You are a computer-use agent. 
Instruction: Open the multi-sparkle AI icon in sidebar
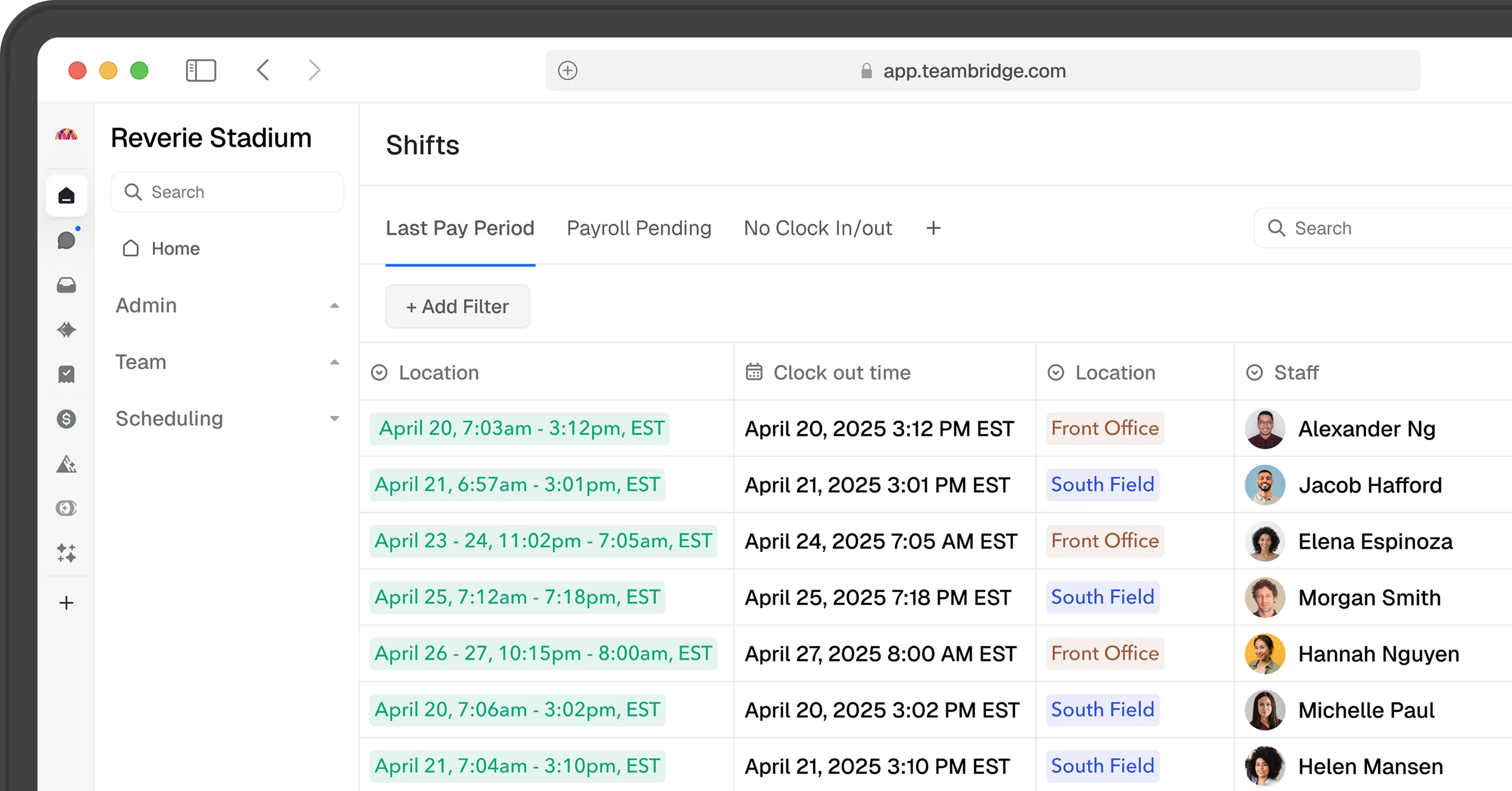66,553
